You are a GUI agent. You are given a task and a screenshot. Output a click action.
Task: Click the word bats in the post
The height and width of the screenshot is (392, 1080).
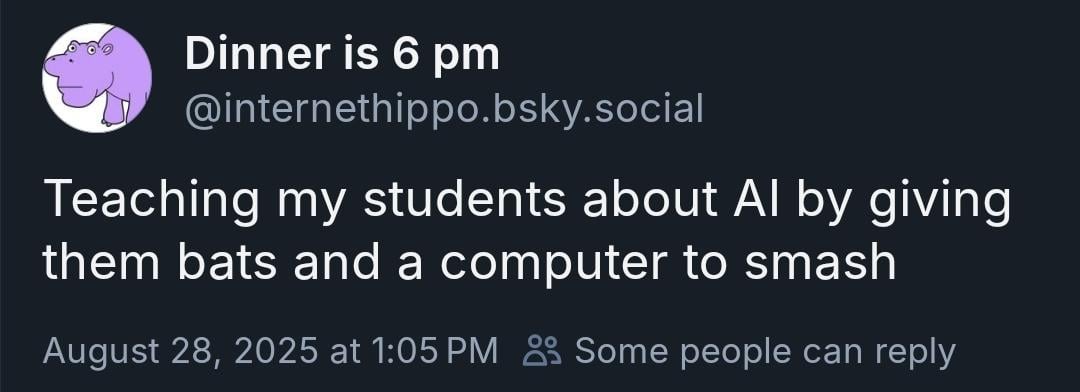tap(229, 262)
